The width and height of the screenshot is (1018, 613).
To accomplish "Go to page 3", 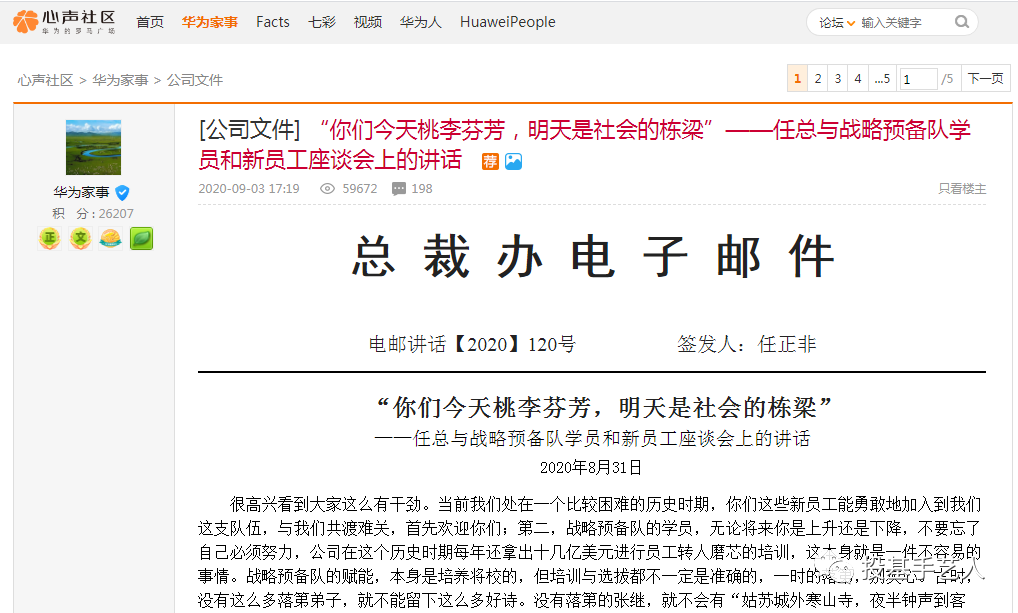I will (838, 79).
